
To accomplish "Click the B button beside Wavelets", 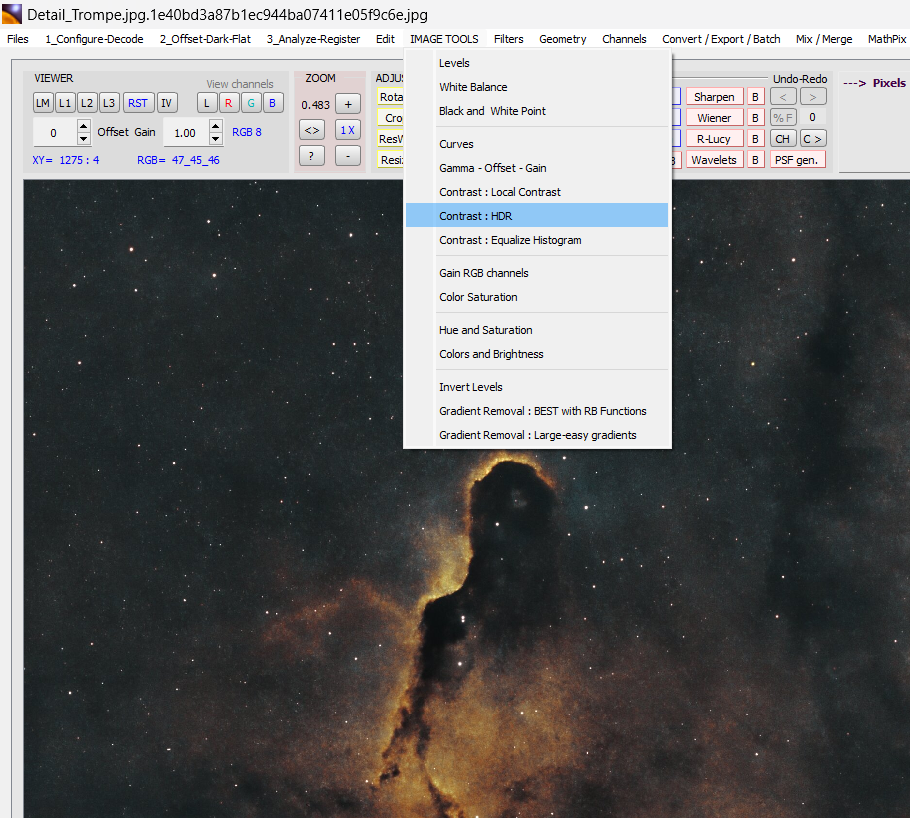I will [x=756, y=160].
